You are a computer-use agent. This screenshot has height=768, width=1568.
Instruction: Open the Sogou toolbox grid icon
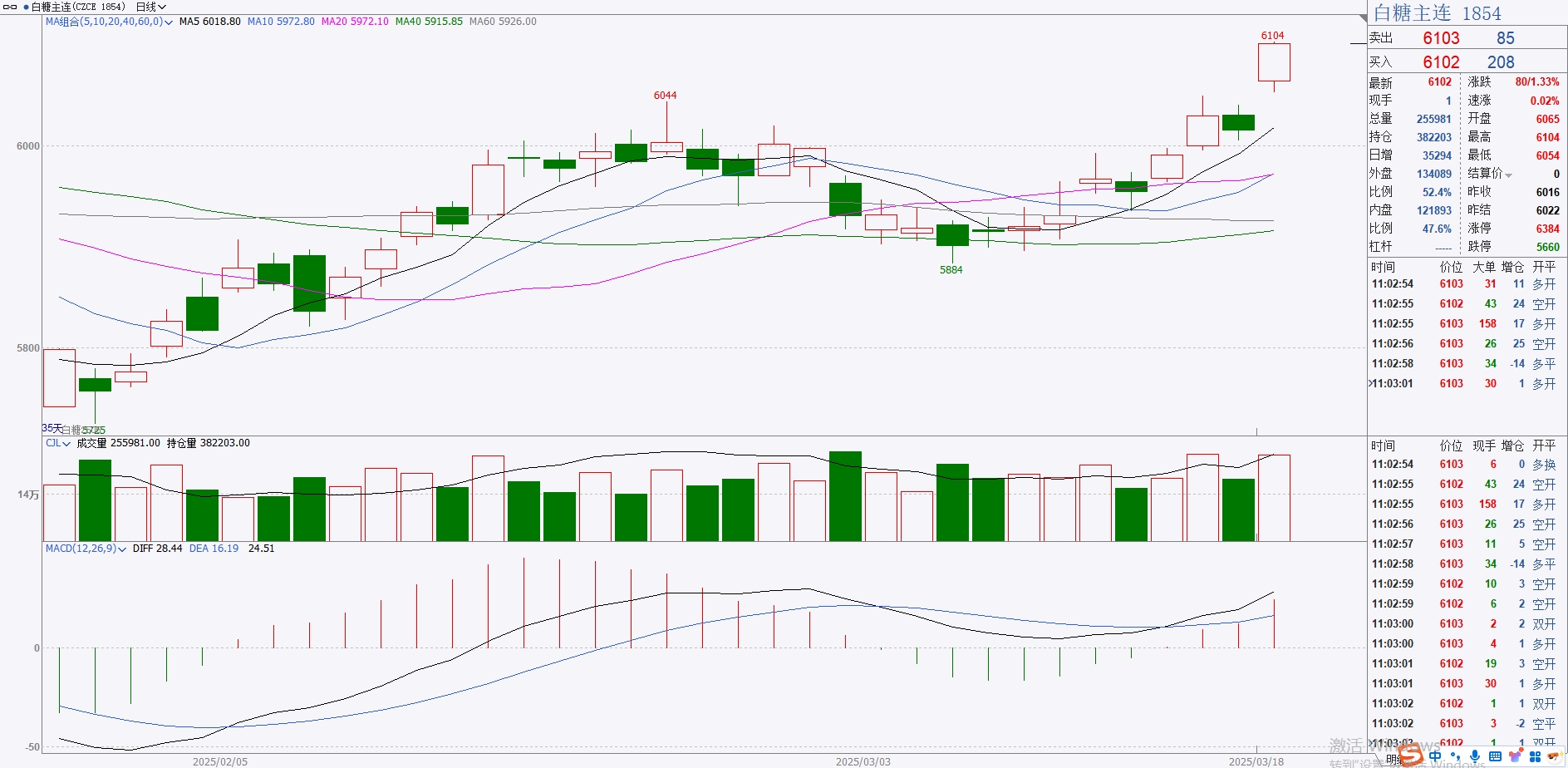tap(1535, 756)
